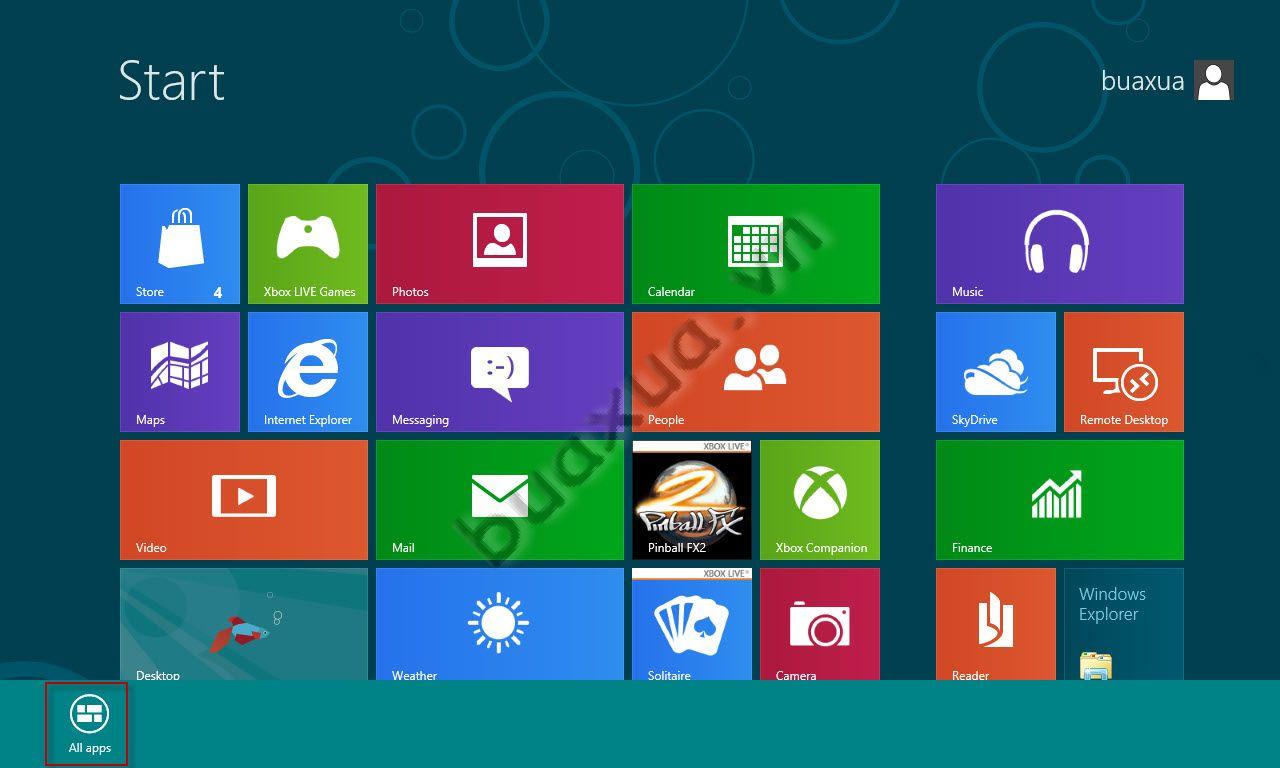Open the SkyDrive tile
1280x768 pixels.
point(996,372)
